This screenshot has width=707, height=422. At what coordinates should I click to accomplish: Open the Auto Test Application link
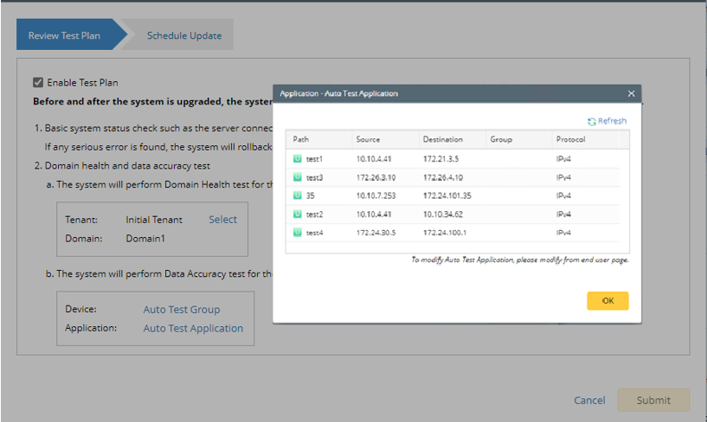click(x=193, y=328)
